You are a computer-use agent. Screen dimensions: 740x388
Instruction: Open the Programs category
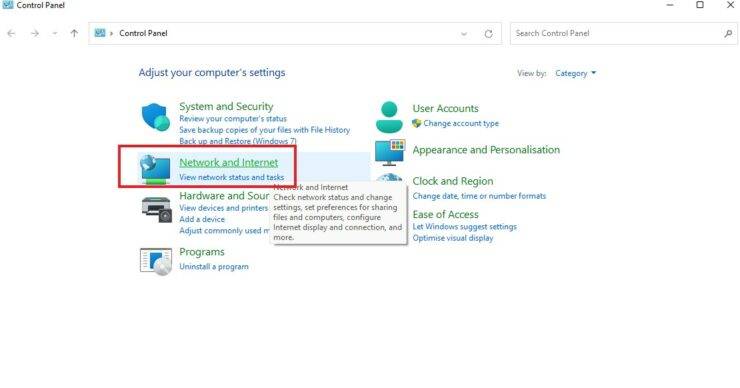(x=202, y=252)
